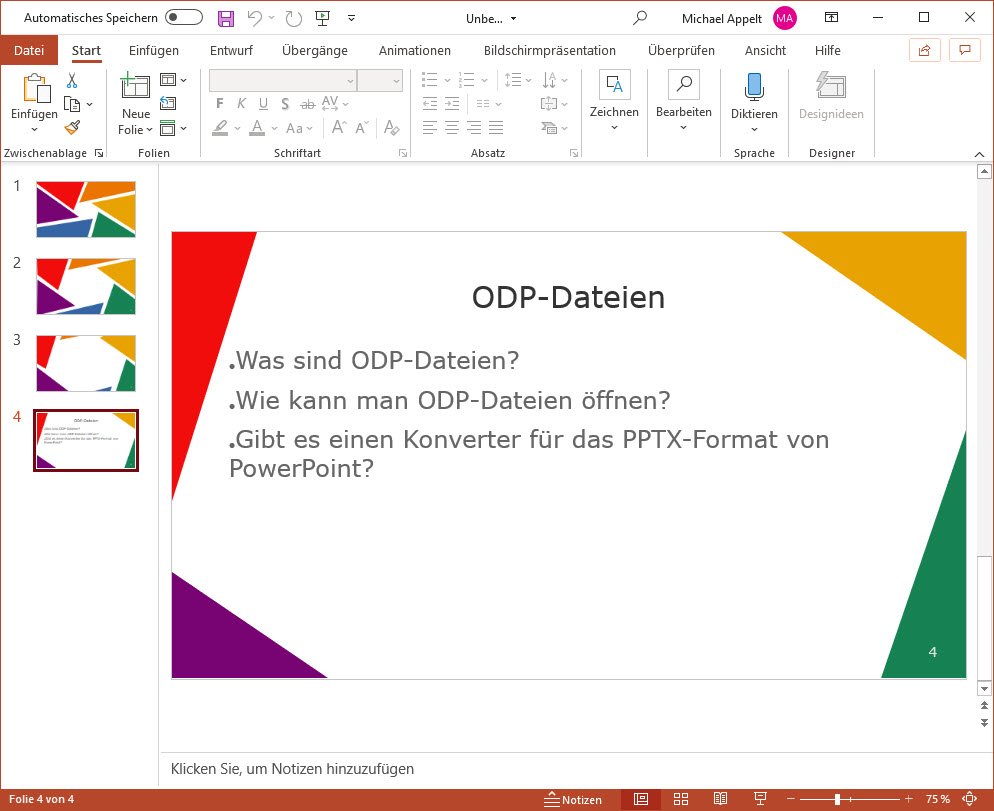Select the Format Painter brush
The image size is (994, 811).
click(x=72, y=127)
